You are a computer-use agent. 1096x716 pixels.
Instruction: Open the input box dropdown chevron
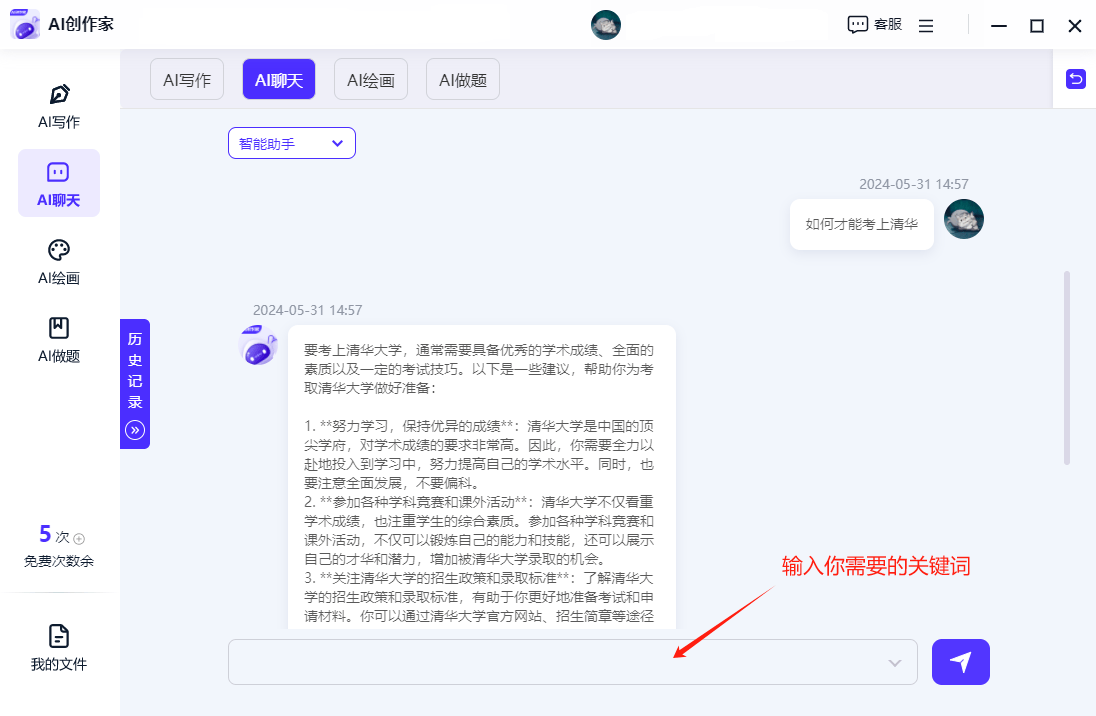[895, 663]
